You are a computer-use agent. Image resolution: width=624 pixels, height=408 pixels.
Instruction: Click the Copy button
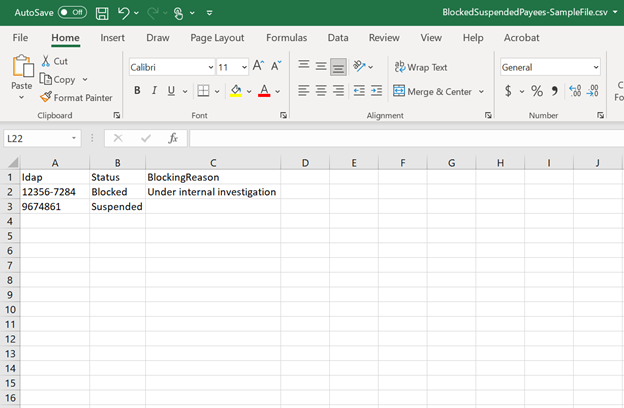click(58, 80)
